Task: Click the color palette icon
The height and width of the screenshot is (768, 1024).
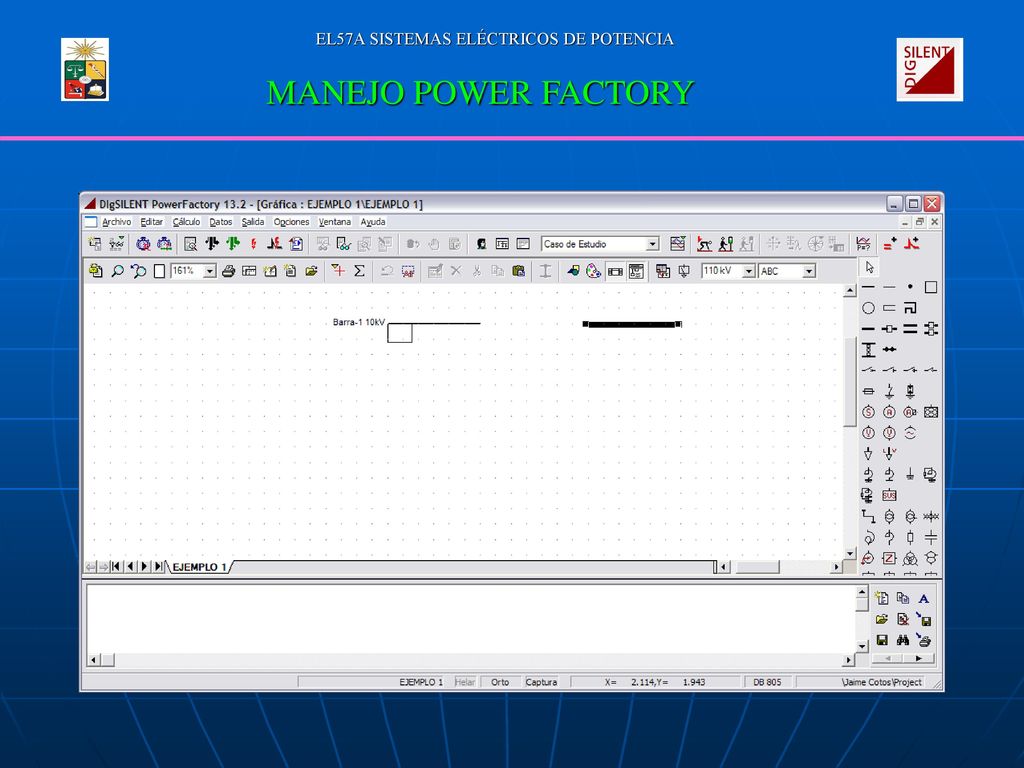Action: pyautogui.click(x=593, y=271)
